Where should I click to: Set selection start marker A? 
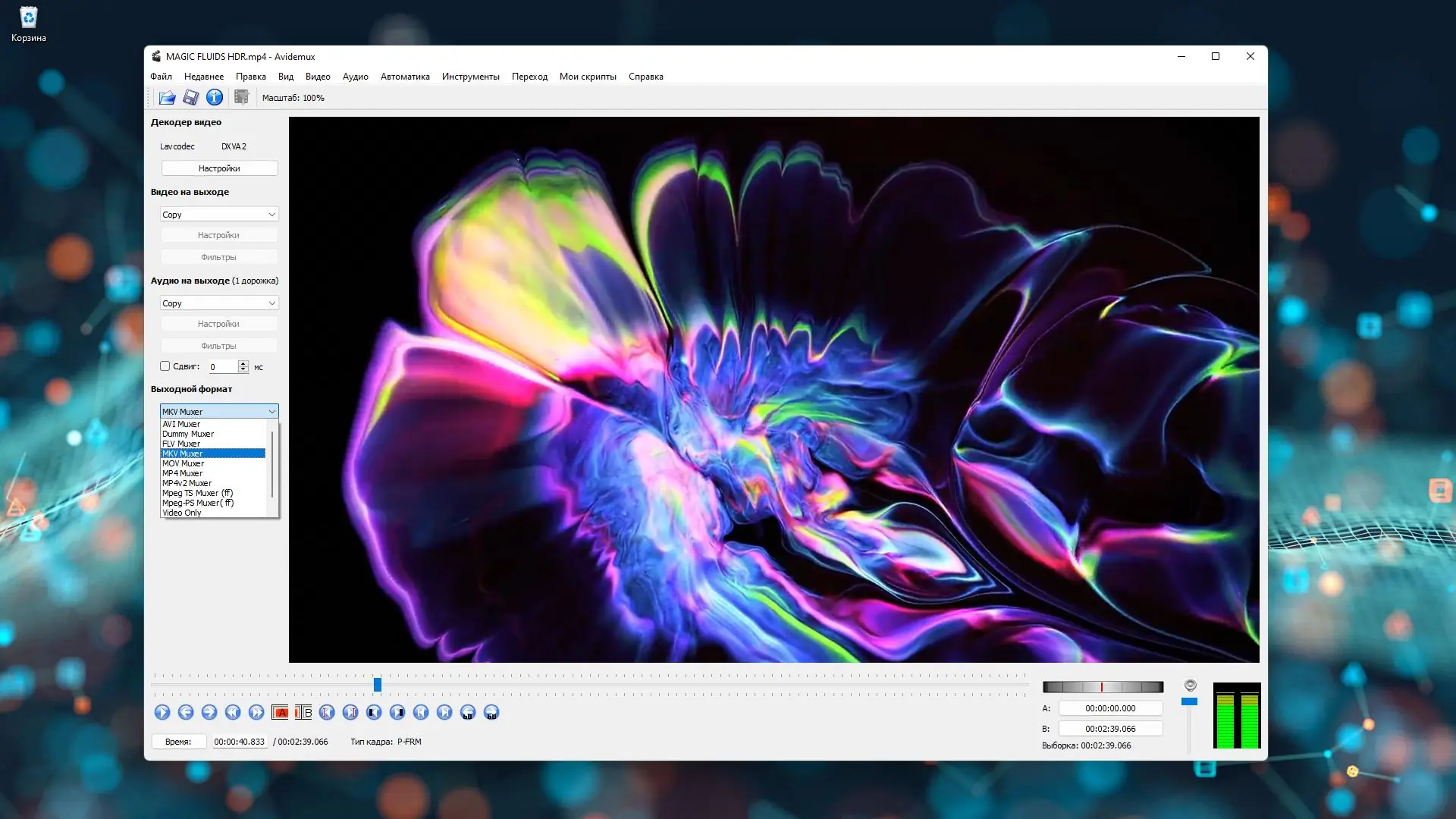(280, 712)
